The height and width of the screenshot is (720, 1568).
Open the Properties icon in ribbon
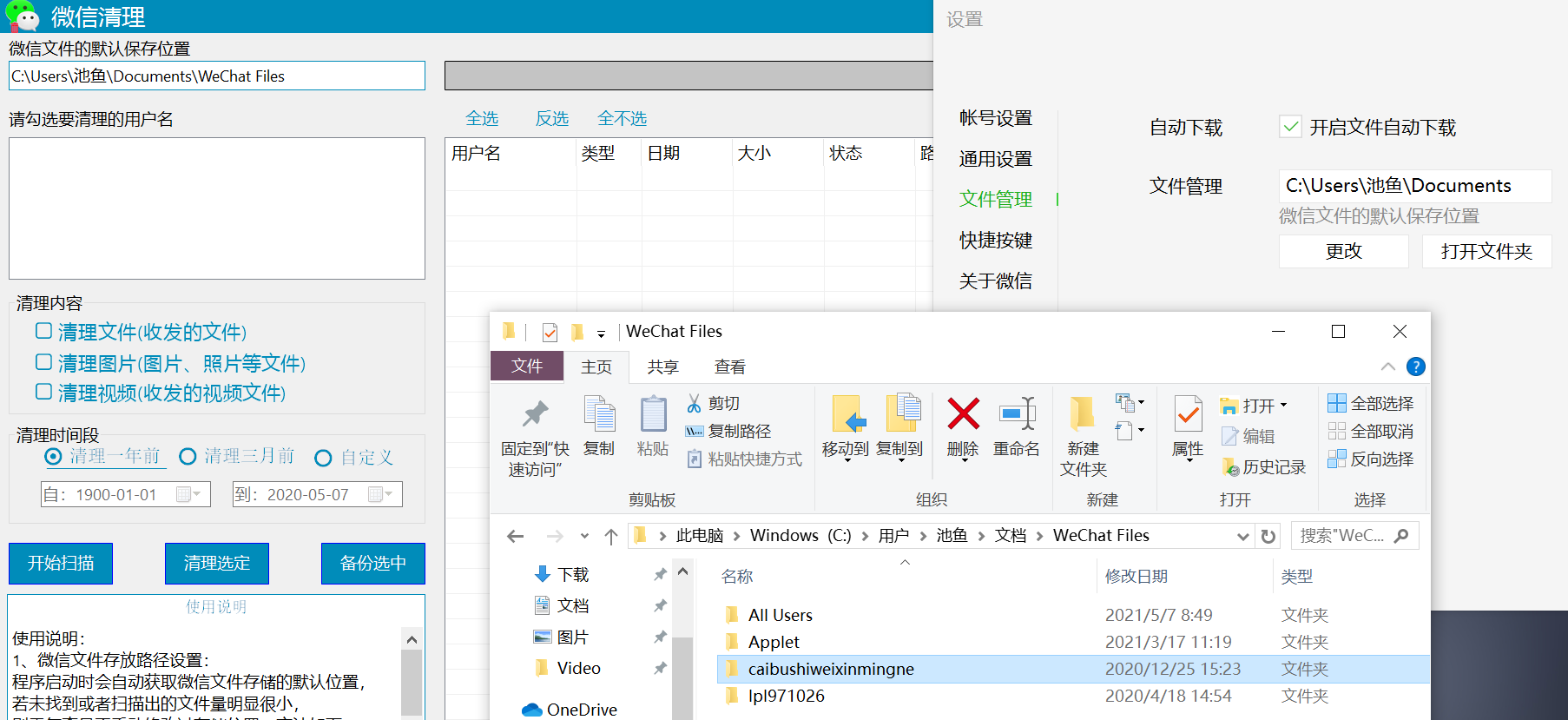[x=1187, y=415]
